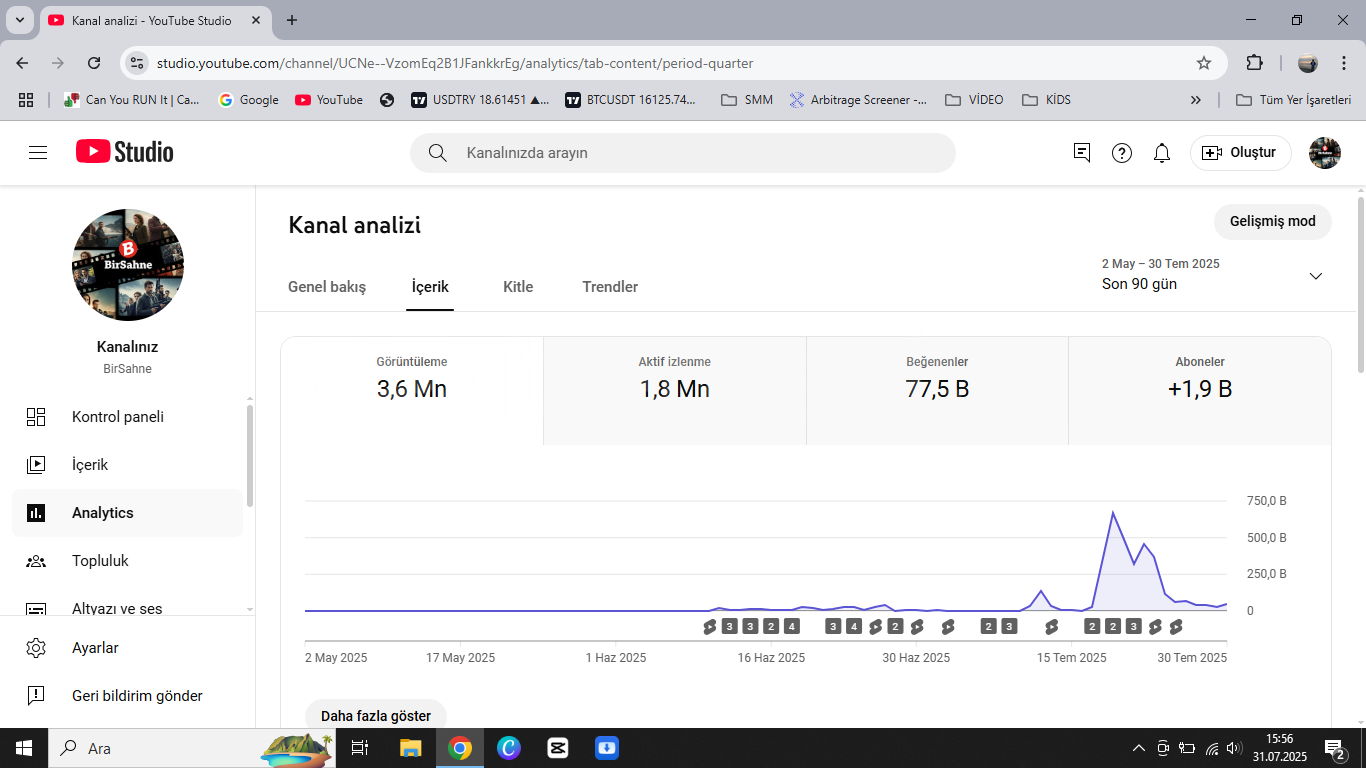The width and height of the screenshot is (1366, 768).
Task: Open the BTCUSDT bookmark
Action: tap(632, 100)
